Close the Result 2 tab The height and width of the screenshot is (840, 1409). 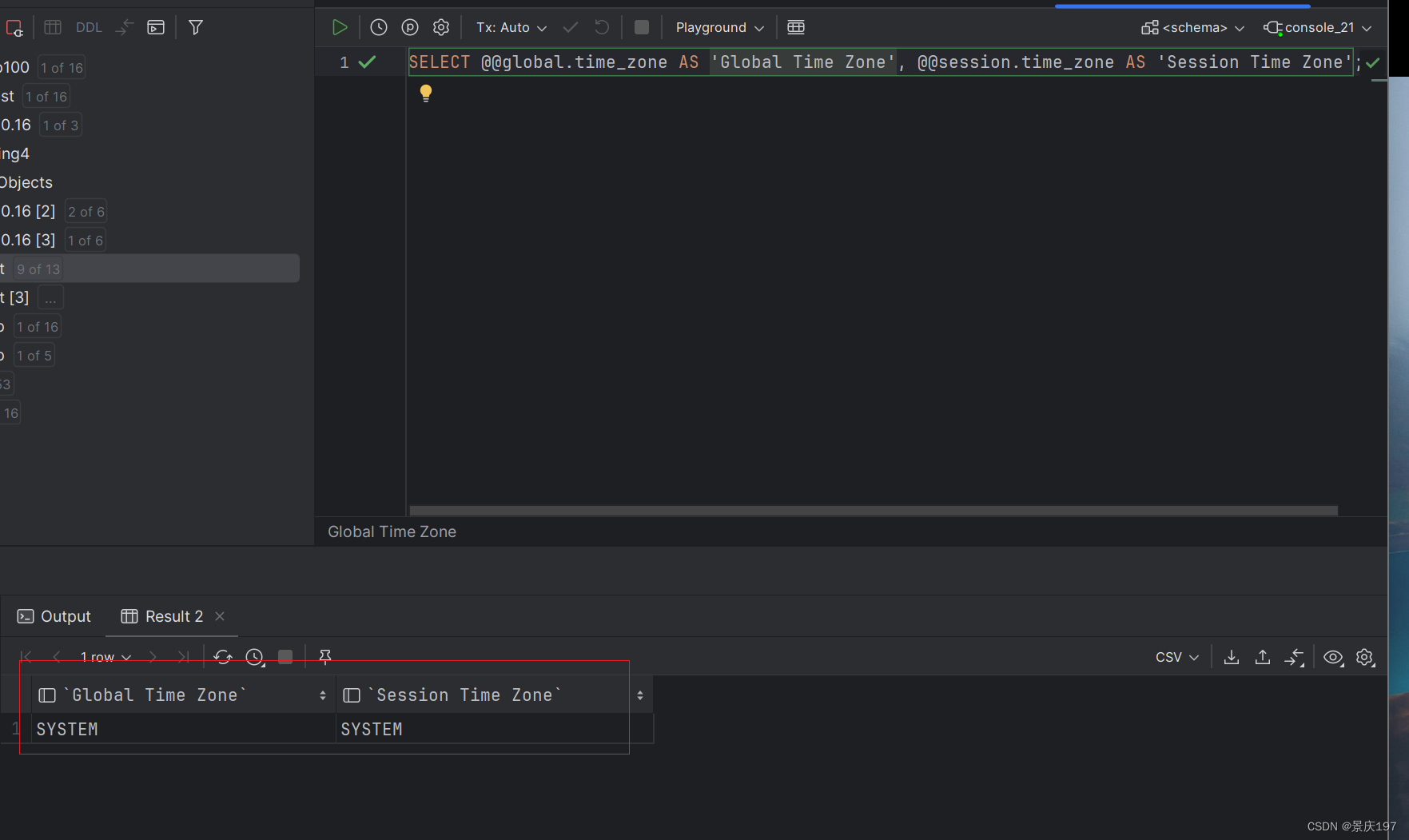tap(220, 616)
